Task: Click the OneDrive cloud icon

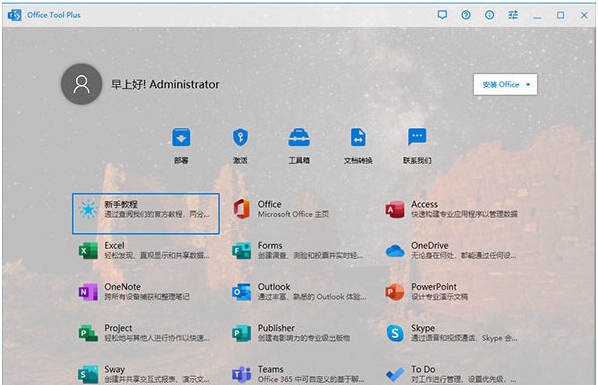Action: pyautogui.click(x=395, y=251)
